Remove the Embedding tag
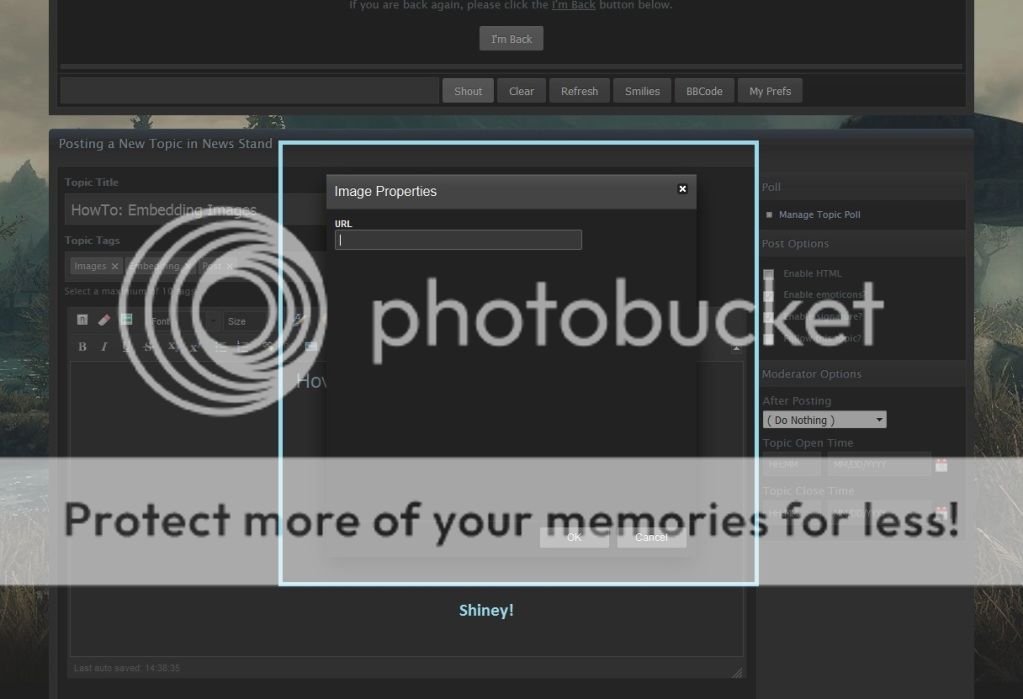 pyautogui.click(x=188, y=266)
